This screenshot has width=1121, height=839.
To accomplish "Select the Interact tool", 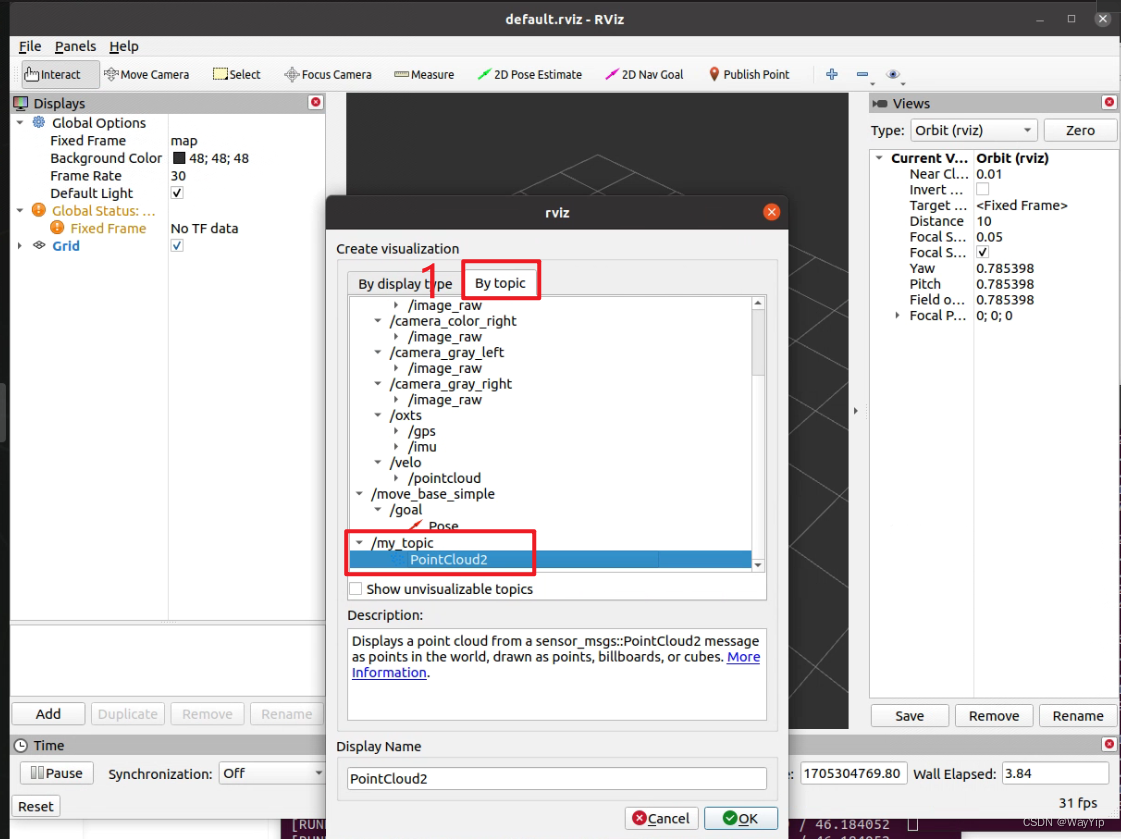I will coord(57,73).
